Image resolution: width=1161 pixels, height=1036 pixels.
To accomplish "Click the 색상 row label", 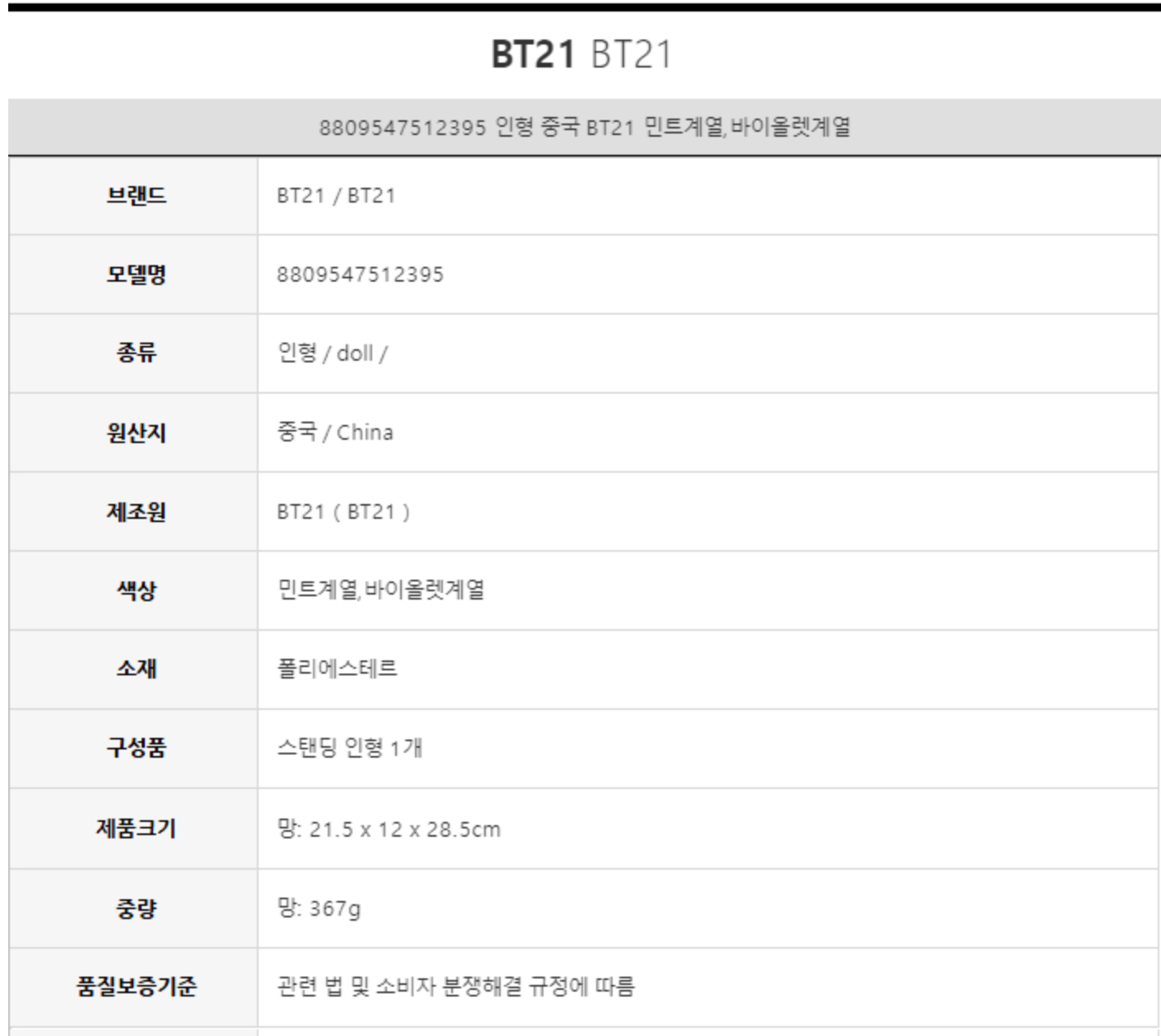I will click(x=136, y=590).
